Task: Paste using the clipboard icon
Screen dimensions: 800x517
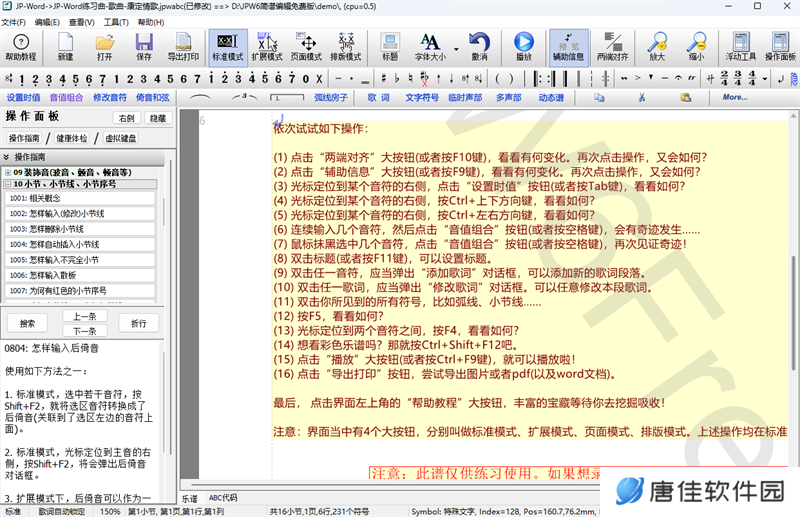Action: point(685,97)
